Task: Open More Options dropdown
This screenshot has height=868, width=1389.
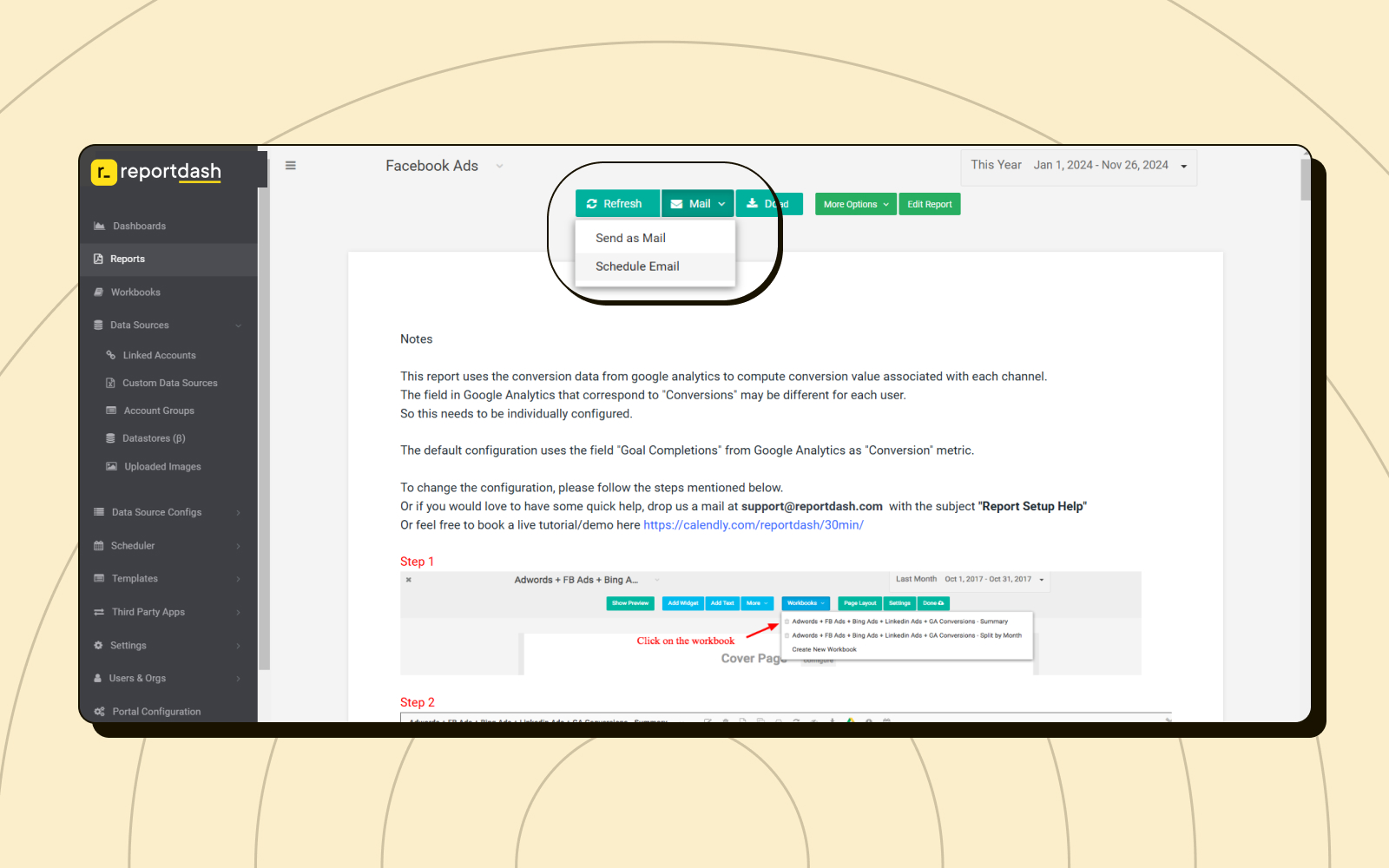Action: pos(856,205)
